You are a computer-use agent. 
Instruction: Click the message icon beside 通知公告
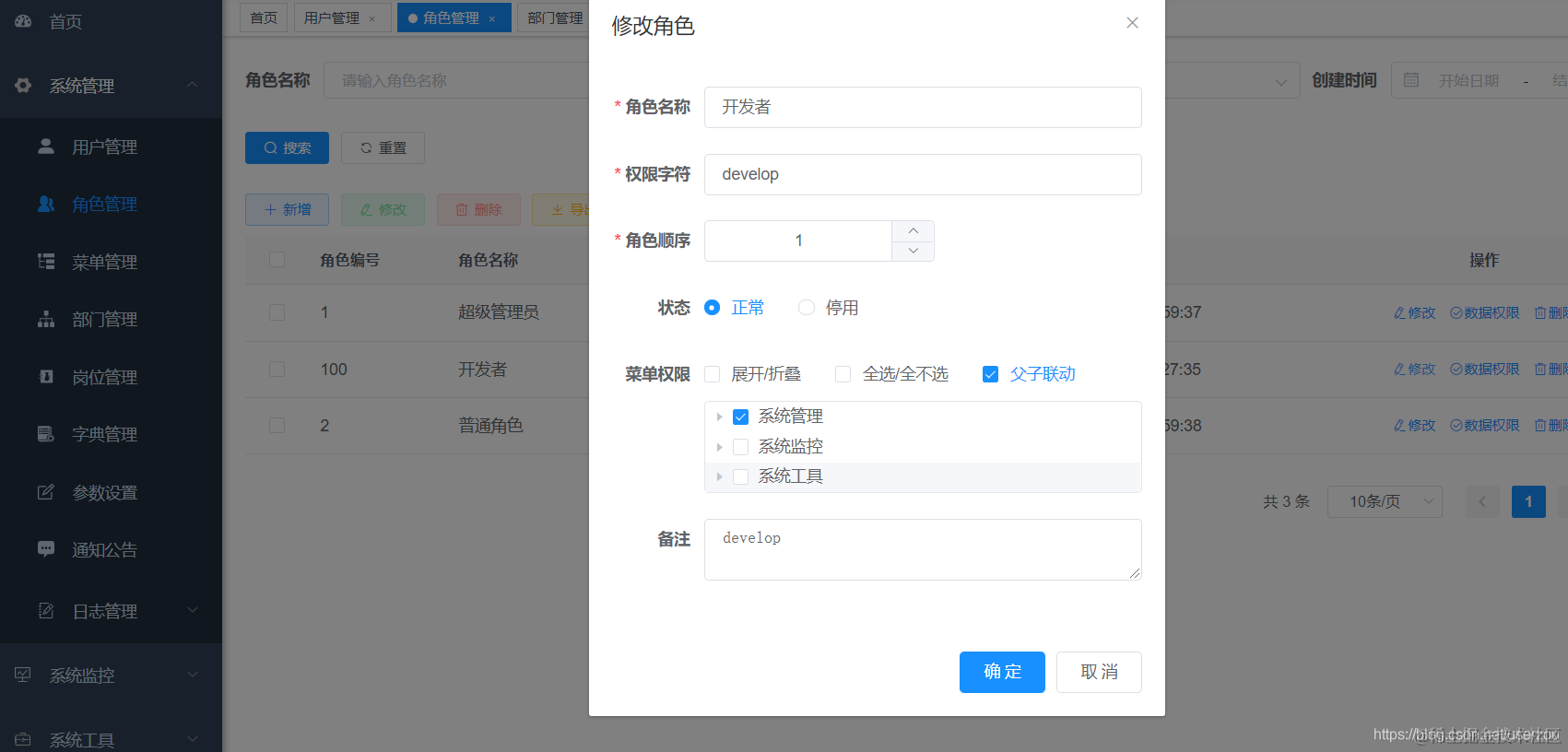[46, 549]
